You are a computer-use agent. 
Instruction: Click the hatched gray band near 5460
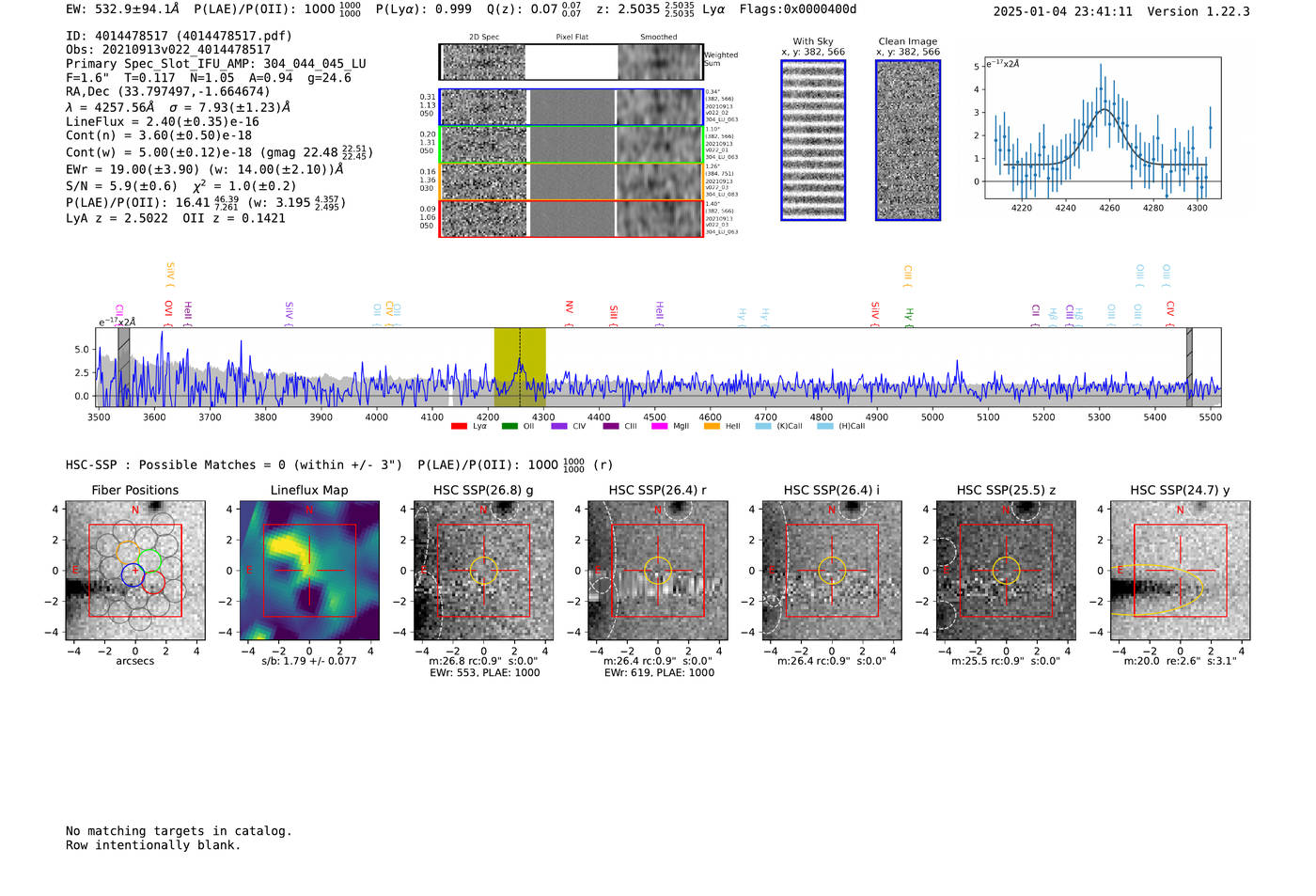pyautogui.click(x=1189, y=367)
